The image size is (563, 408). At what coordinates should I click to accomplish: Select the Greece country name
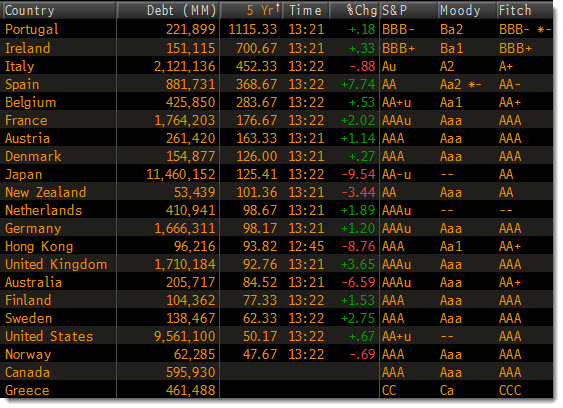click(27, 390)
